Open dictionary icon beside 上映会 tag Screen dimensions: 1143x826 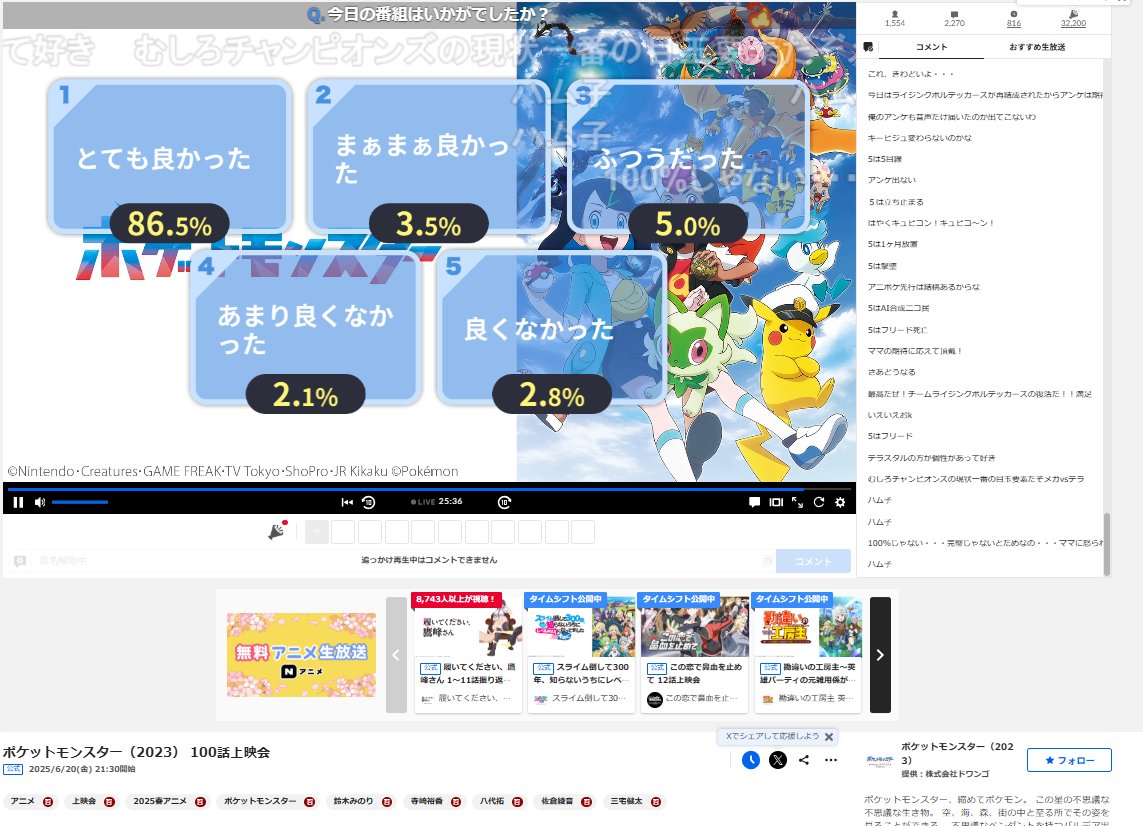[x=109, y=802]
